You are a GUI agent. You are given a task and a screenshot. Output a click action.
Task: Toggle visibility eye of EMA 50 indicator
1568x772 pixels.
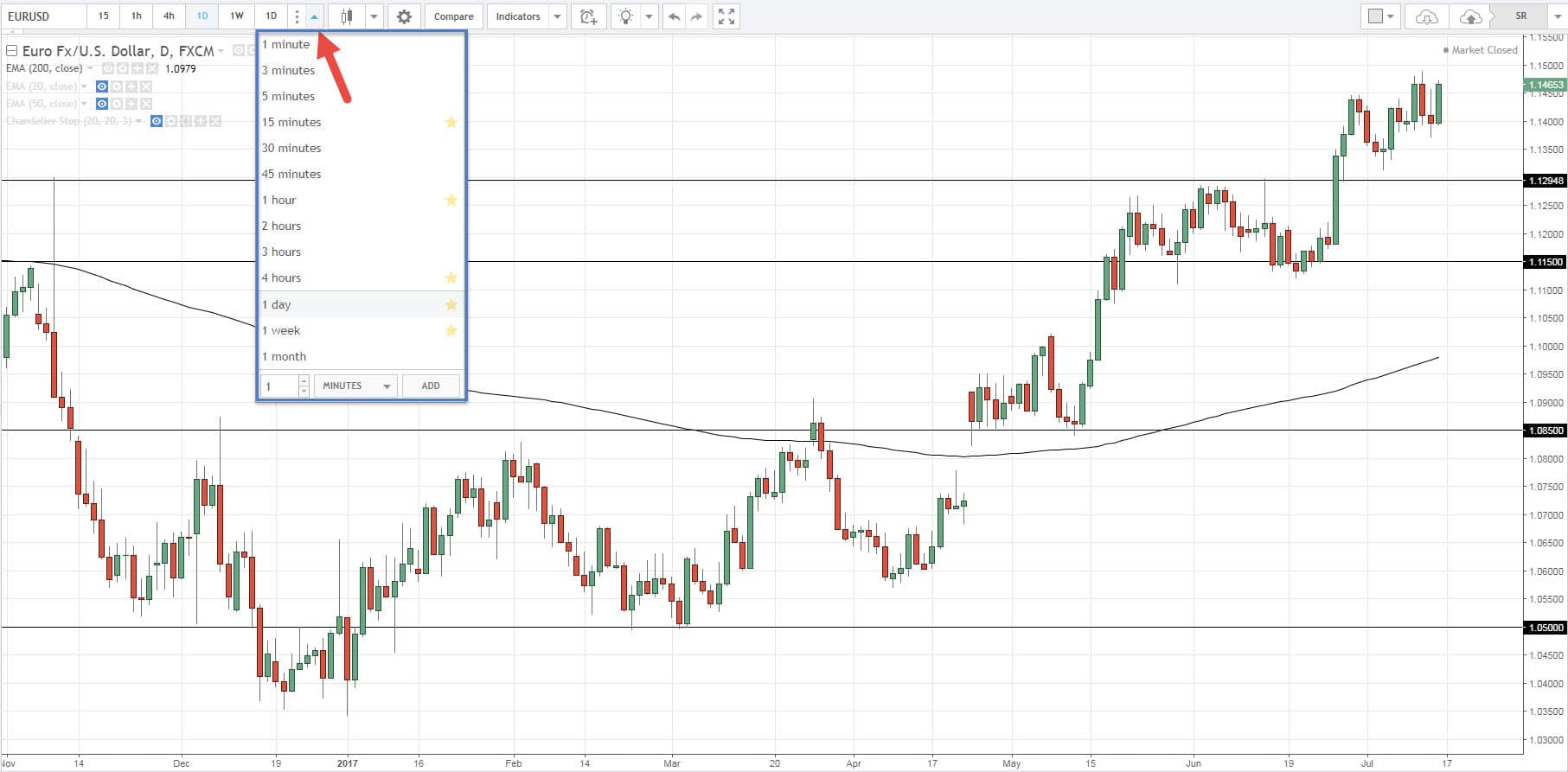pyautogui.click(x=102, y=104)
